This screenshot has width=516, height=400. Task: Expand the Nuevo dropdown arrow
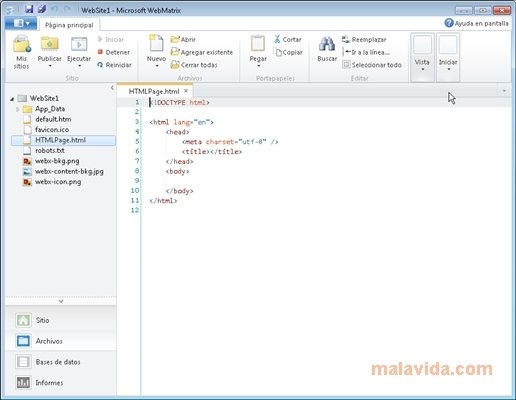(x=156, y=66)
